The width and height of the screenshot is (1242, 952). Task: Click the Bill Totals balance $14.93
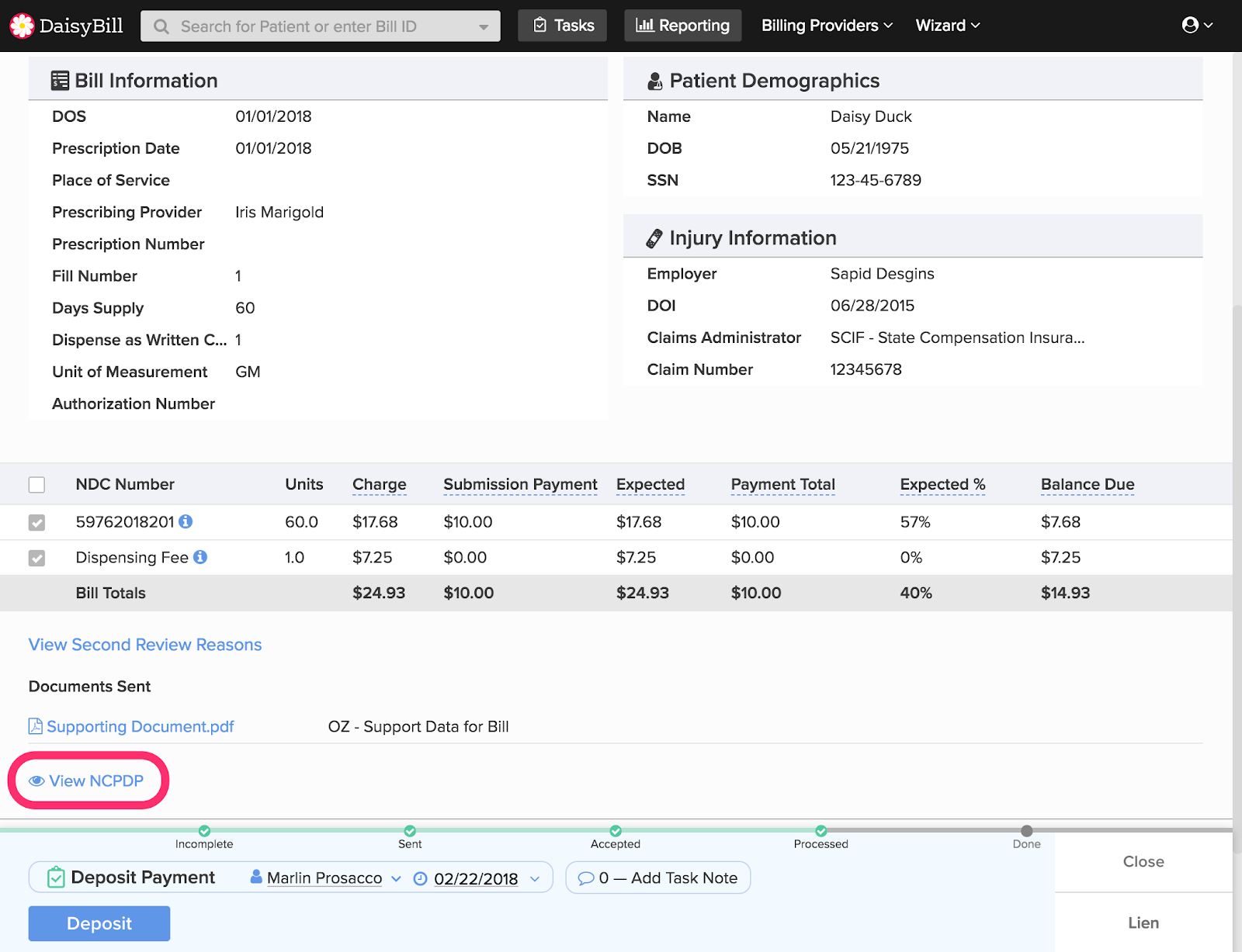click(x=1066, y=593)
